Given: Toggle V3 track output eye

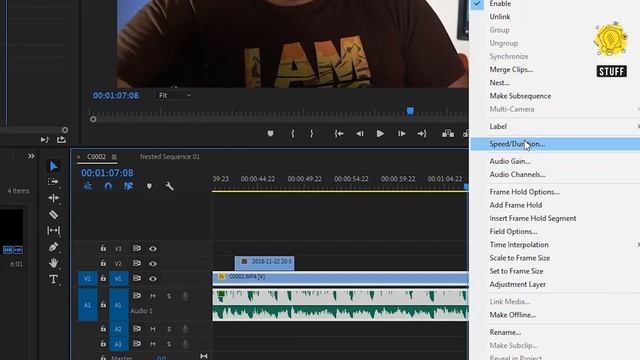Looking at the screenshot, I should [153, 249].
